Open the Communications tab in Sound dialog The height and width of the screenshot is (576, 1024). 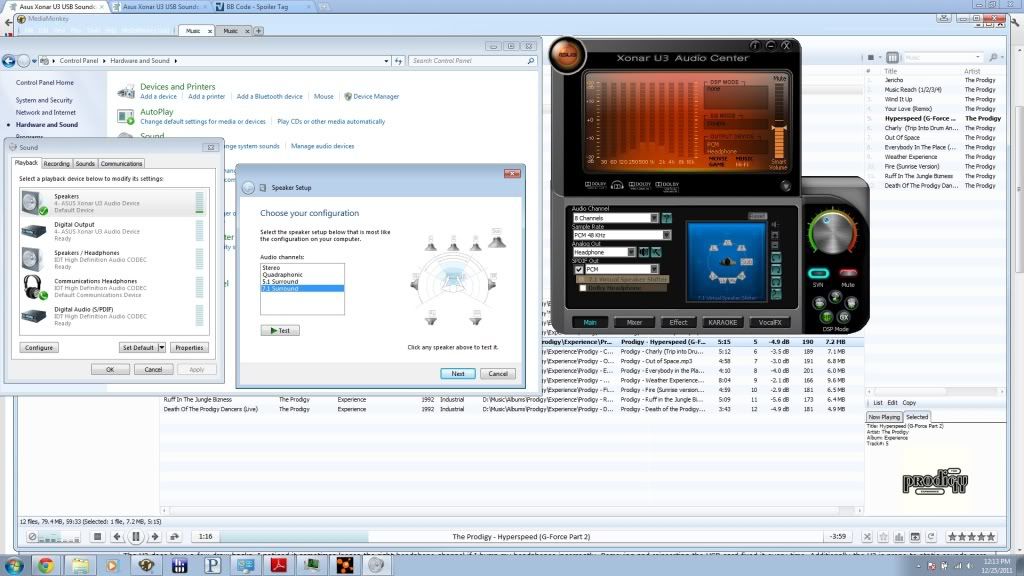click(121, 163)
